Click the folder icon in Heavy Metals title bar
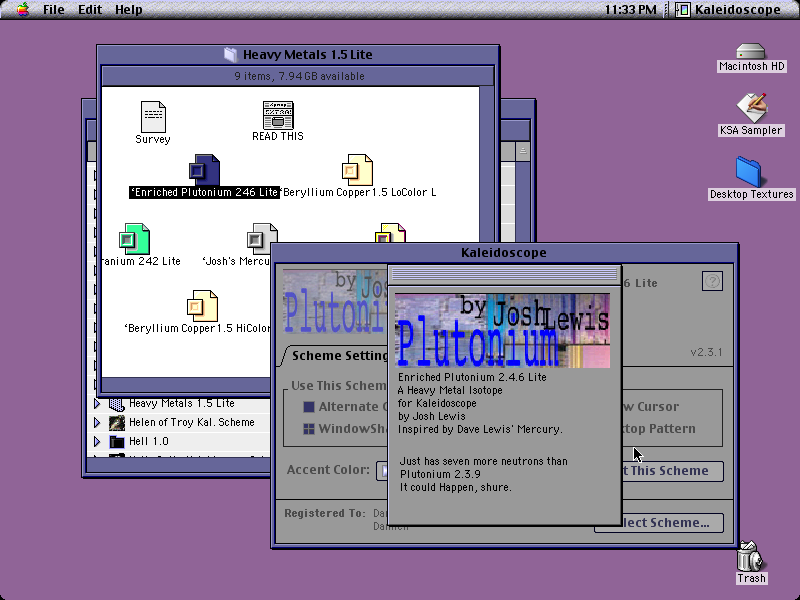 pos(231,54)
